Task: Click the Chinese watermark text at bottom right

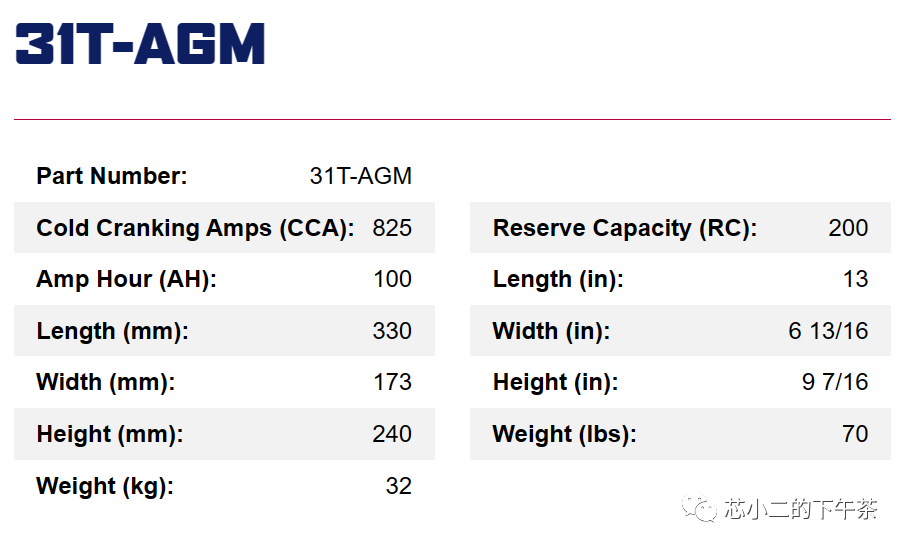Action: [801, 509]
